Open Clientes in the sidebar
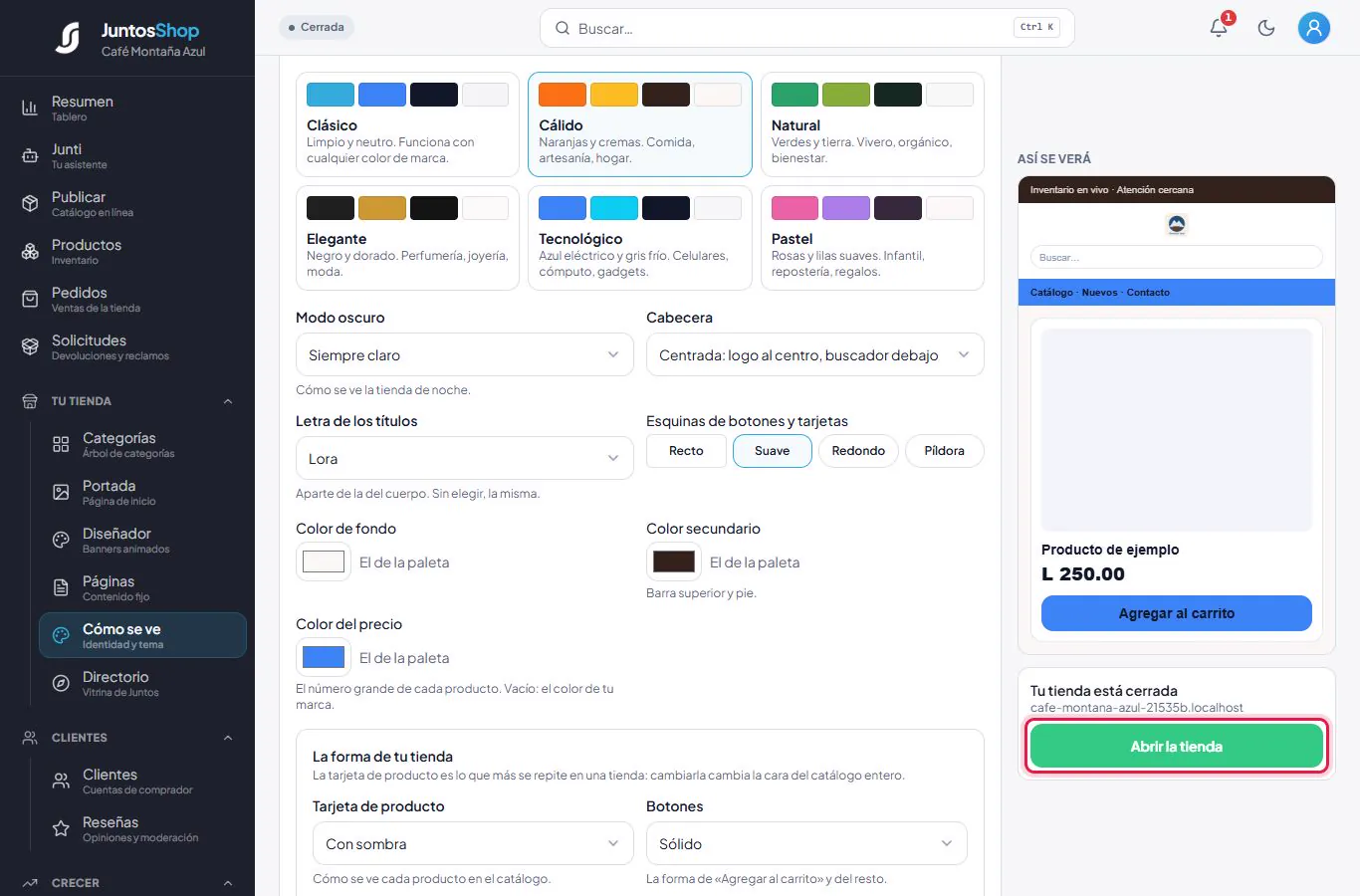Image resolution: width=1360 pixels, height=896 pixels. tap(142, 781)
